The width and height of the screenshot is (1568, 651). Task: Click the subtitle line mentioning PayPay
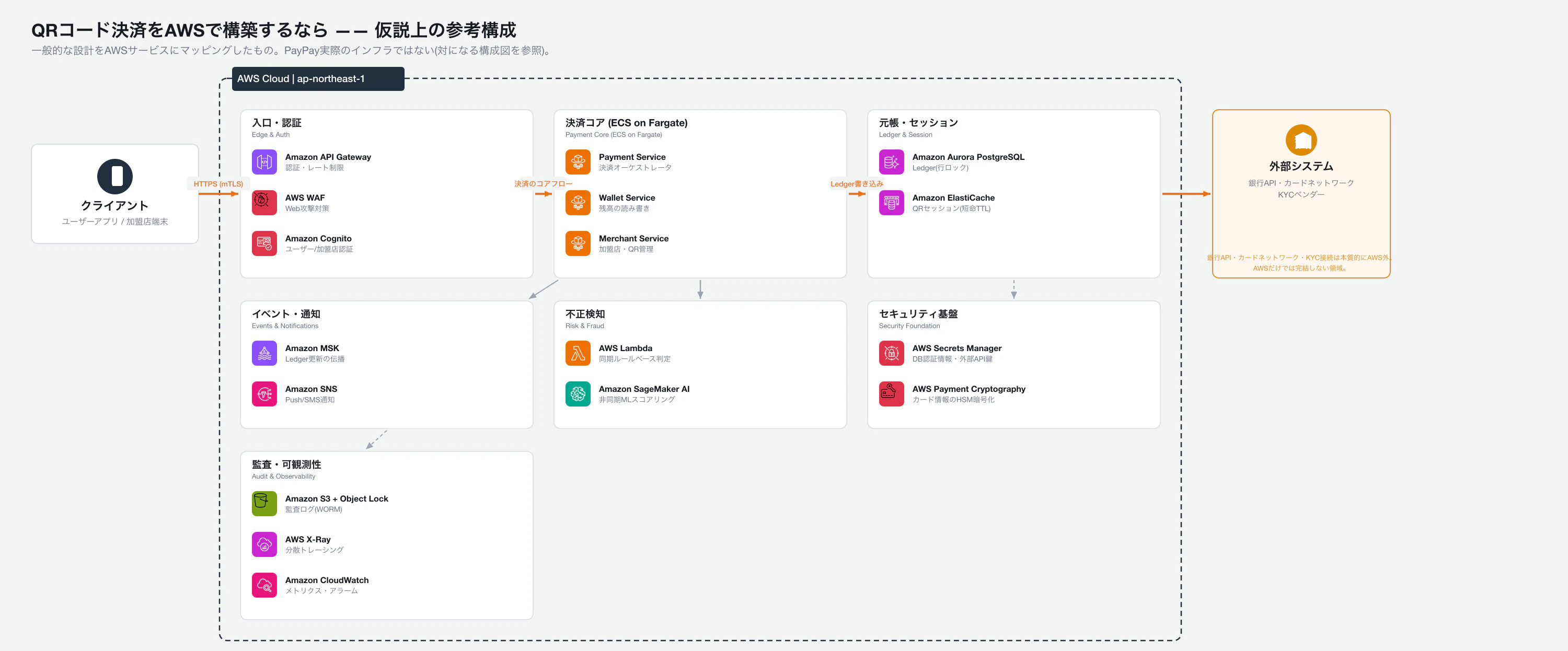(293, 51)
